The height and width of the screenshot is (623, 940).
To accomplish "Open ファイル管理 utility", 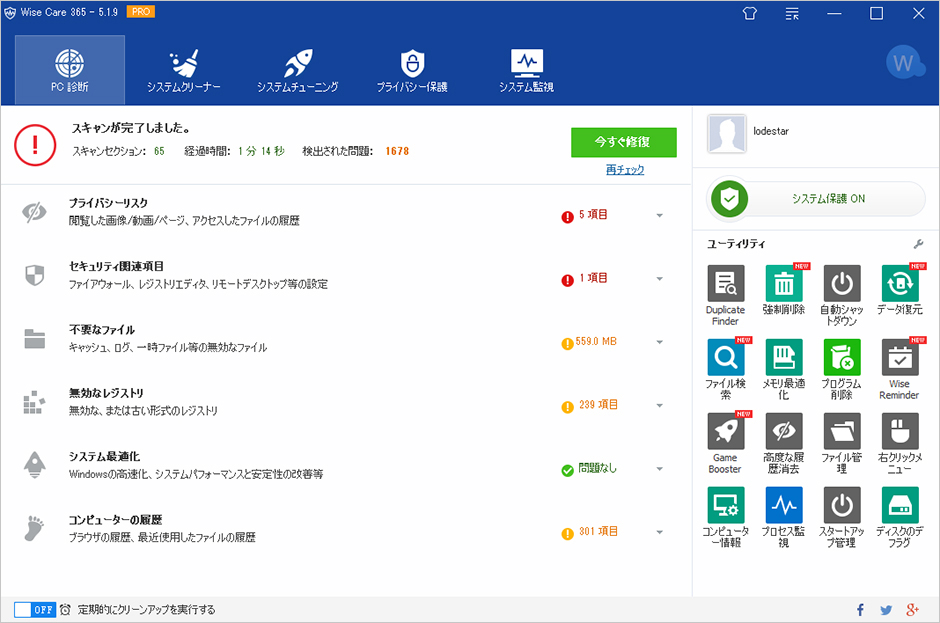I will [x=842, y=443].
